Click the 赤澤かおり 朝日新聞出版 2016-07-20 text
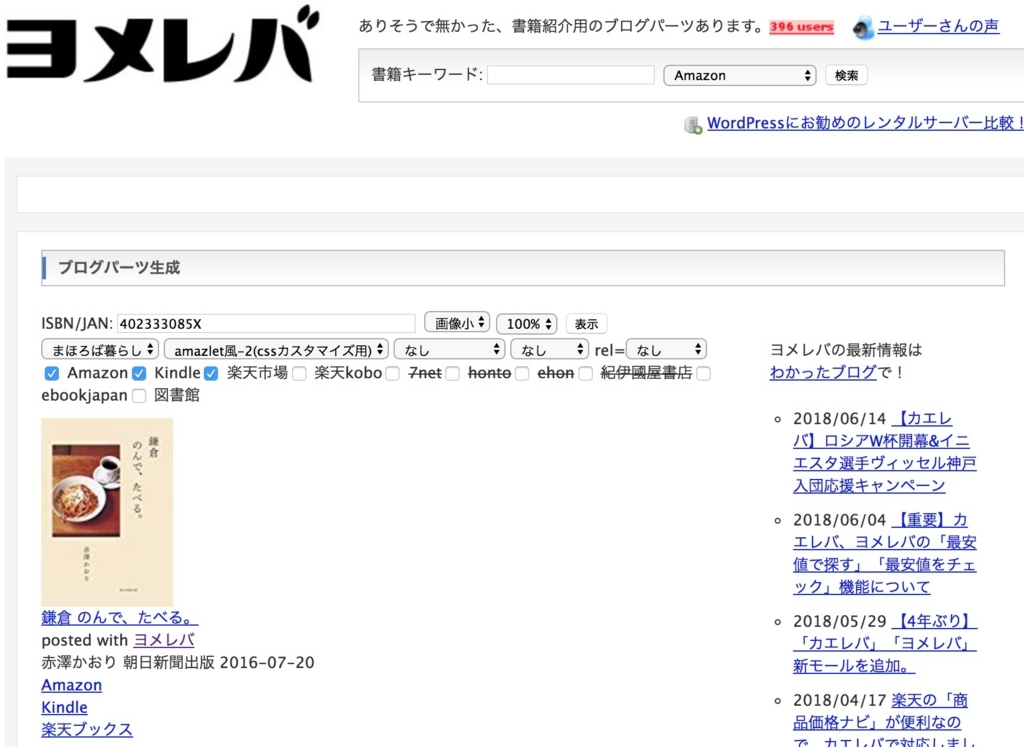The width and height of the screenshot is (1024, 747). pyautogui.click(x=178, y=662)
